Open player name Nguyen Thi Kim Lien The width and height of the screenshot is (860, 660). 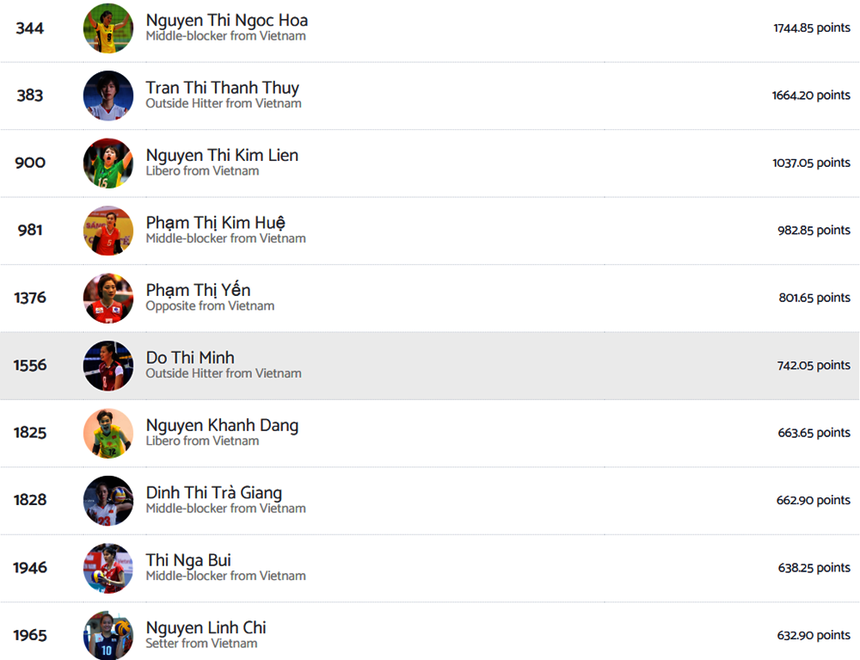(x=222, y=155)
